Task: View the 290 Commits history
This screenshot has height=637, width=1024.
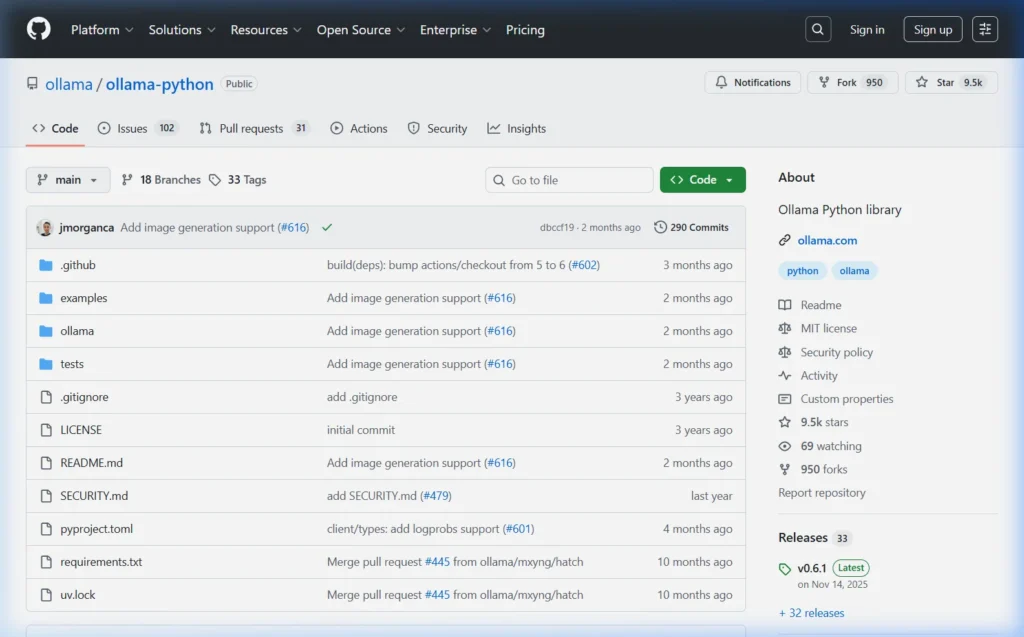Action: tap(691, 227)
